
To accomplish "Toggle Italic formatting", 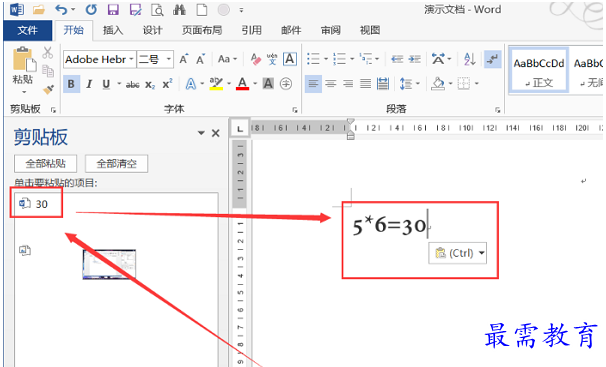I will click(89, 84).
